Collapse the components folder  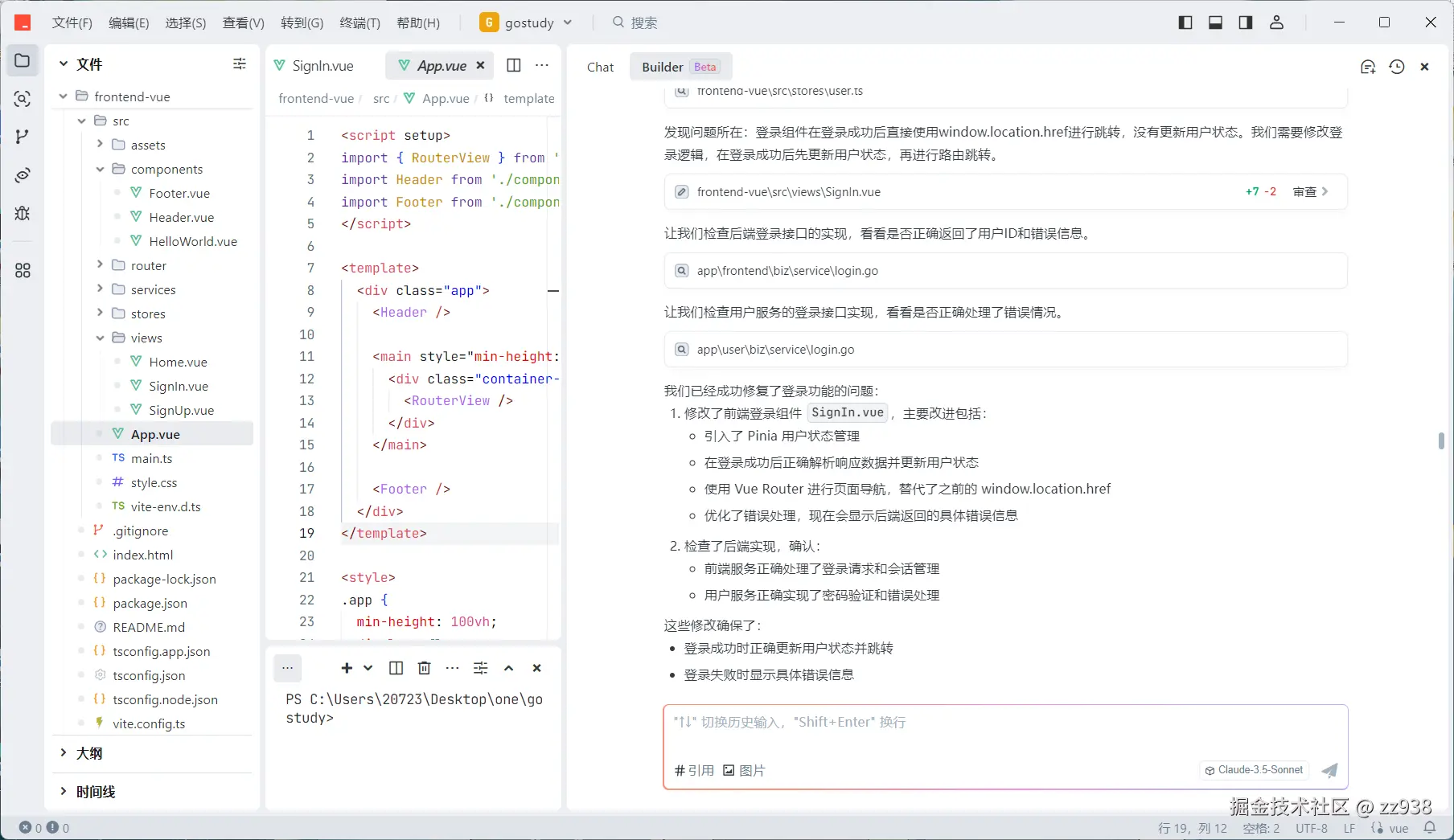(x=100, y=169)
